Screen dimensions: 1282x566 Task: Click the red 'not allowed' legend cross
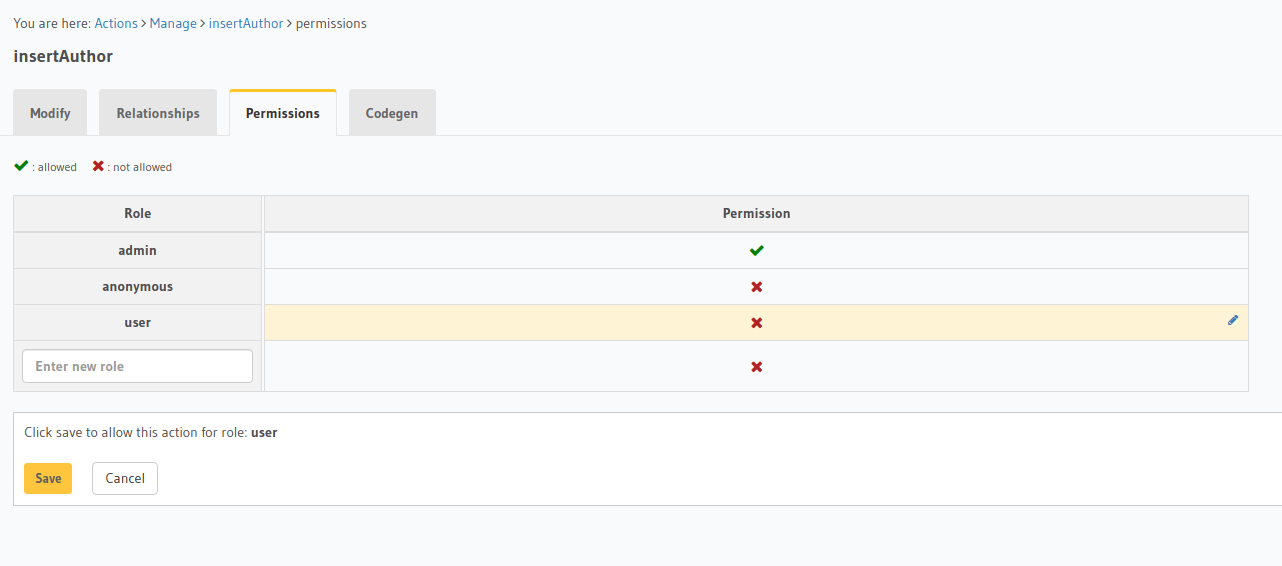point(98,166)
